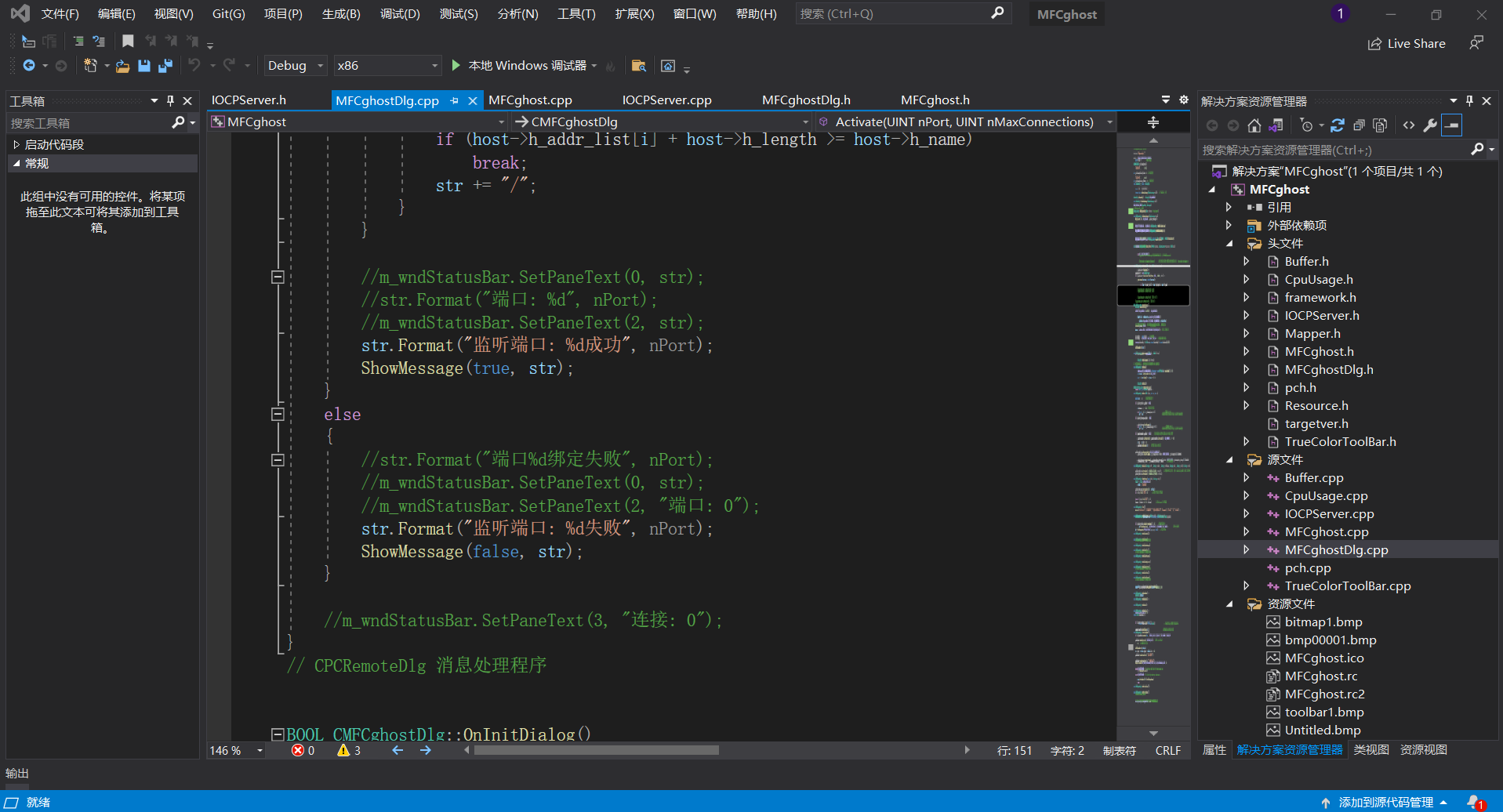
Task: Click the Collapse All icon in Solution Explorer
Action: click(x=1359, y=125)
